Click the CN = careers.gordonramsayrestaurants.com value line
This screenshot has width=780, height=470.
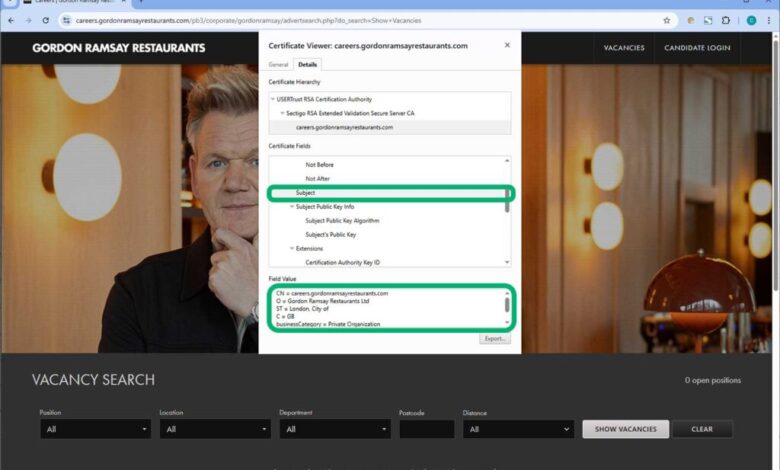pos(332,293)
